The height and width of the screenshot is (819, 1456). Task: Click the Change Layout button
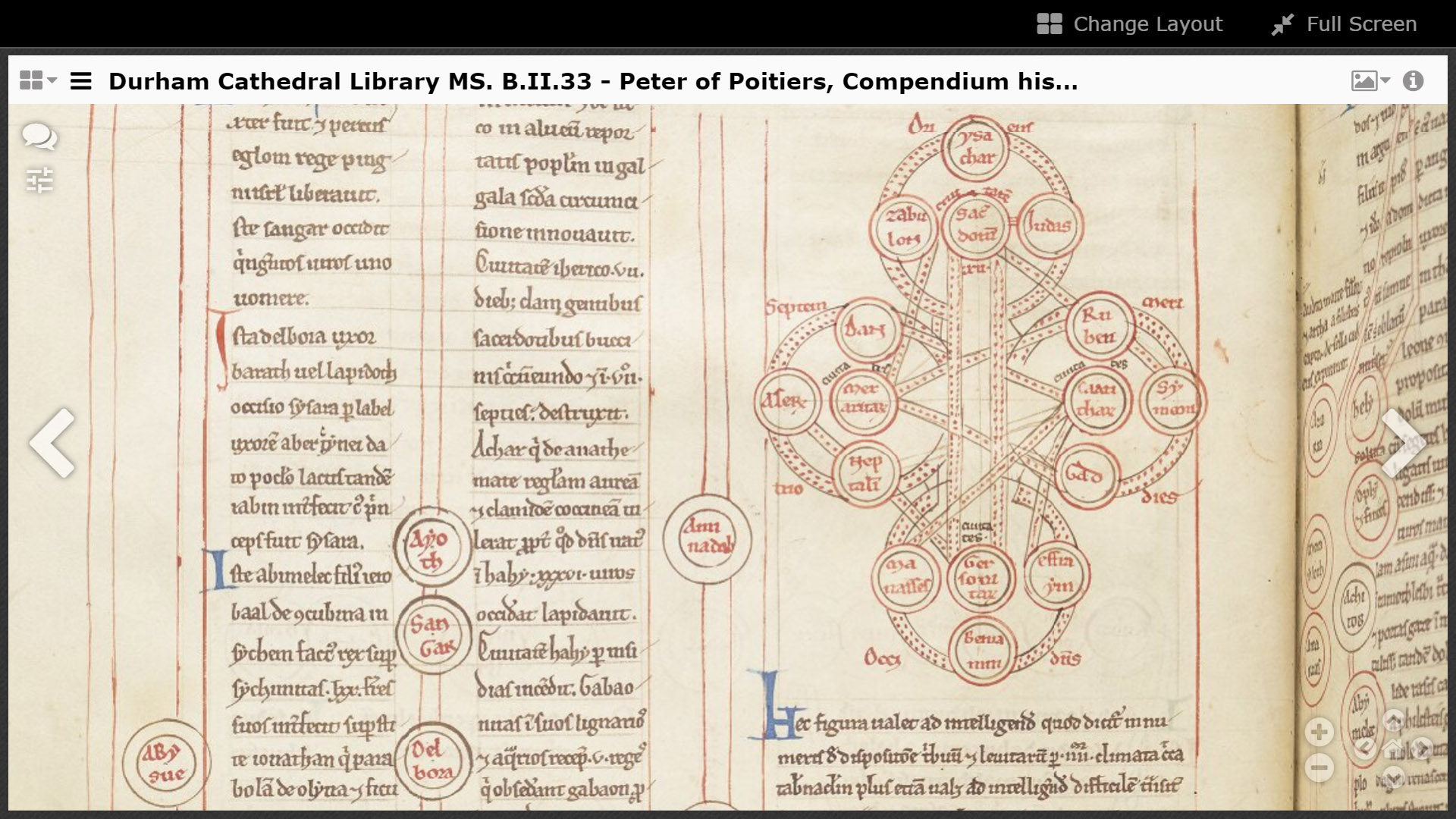pyautogui.click(x=1129, y=24)
